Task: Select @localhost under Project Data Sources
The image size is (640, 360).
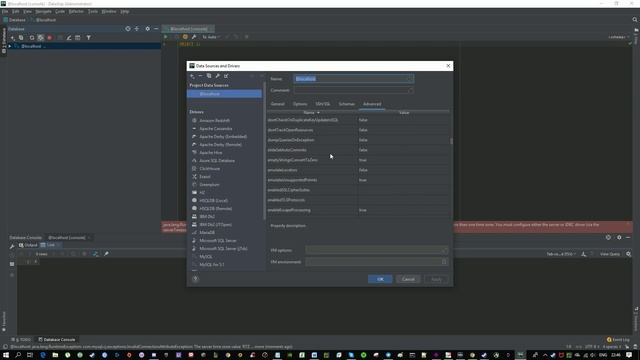Action: tap(224, 94)
